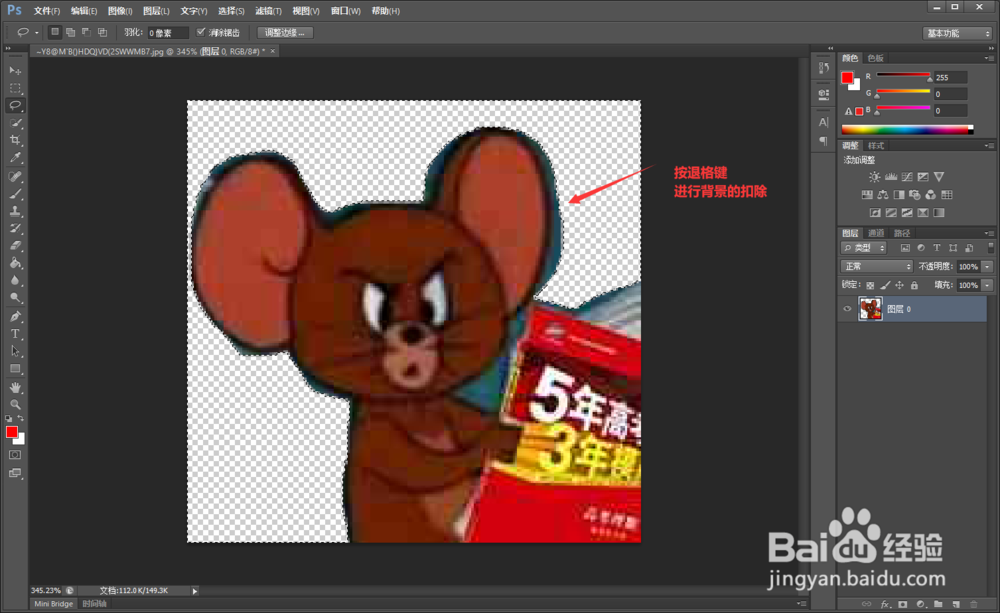Screen dimensions: 1000x613
Task: Choose Intersect with Selection mode
Action: (x=102, y=32)
